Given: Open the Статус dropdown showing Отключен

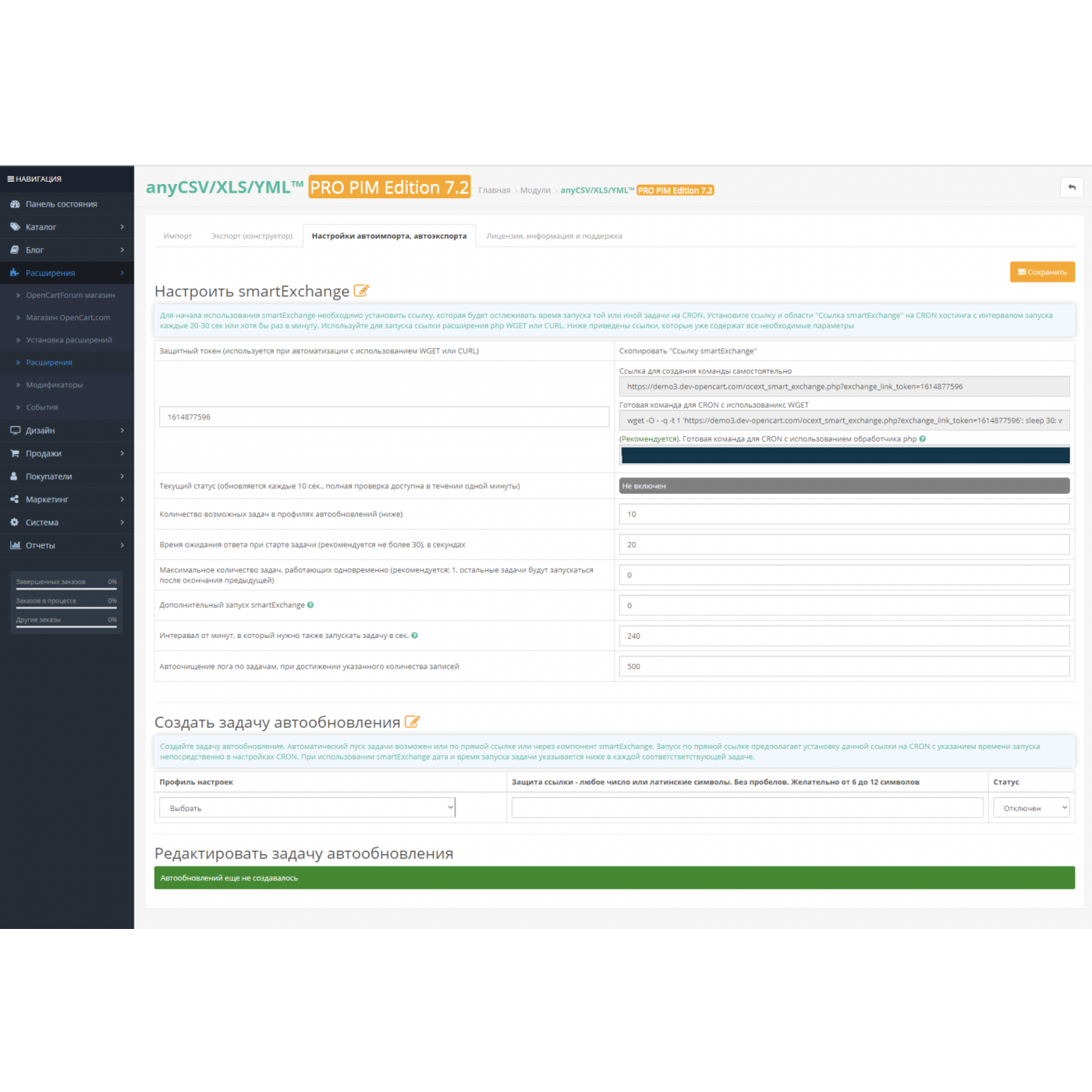Looking at the screenshot, I should pyautogui.click(x=1030, y=808).
